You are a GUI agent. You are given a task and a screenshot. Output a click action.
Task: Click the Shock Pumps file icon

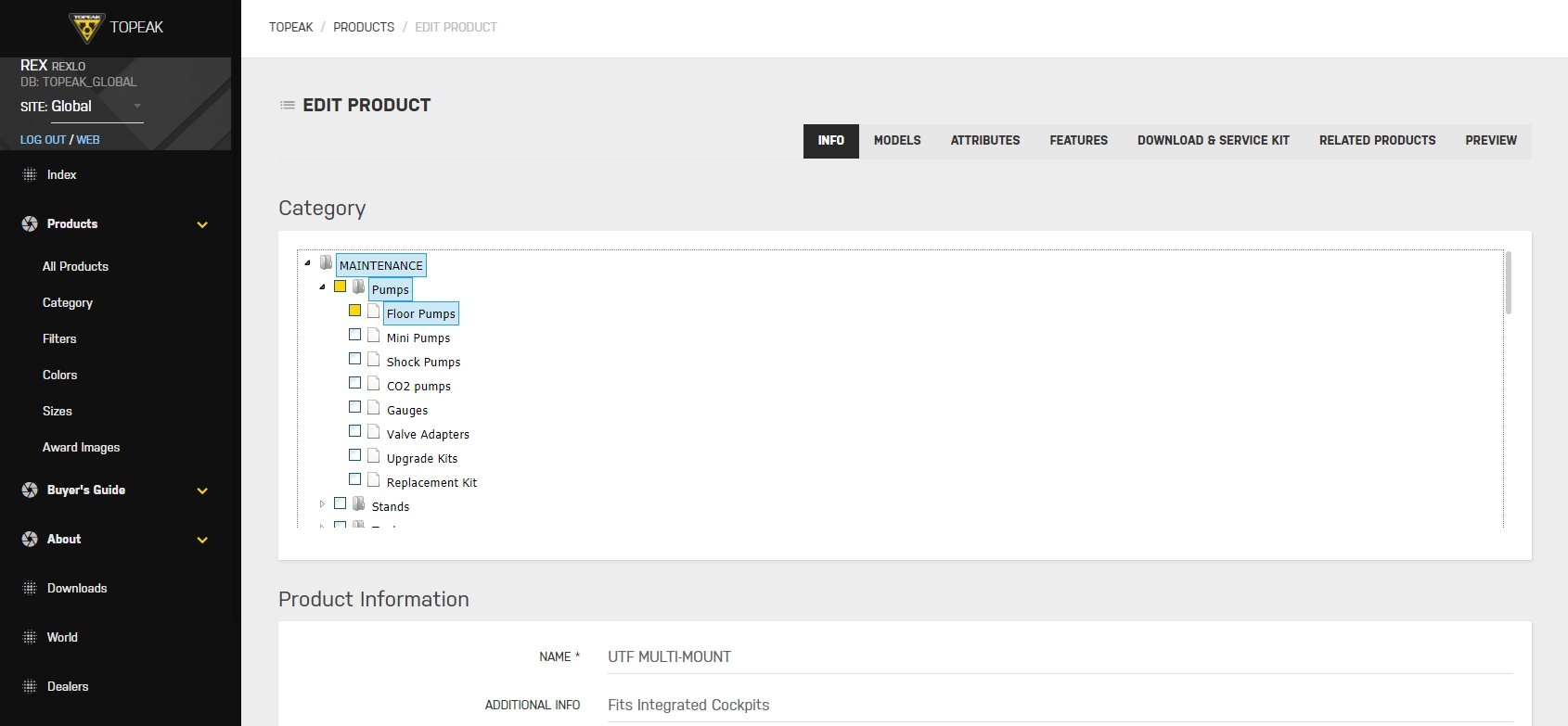coord(373,359)
